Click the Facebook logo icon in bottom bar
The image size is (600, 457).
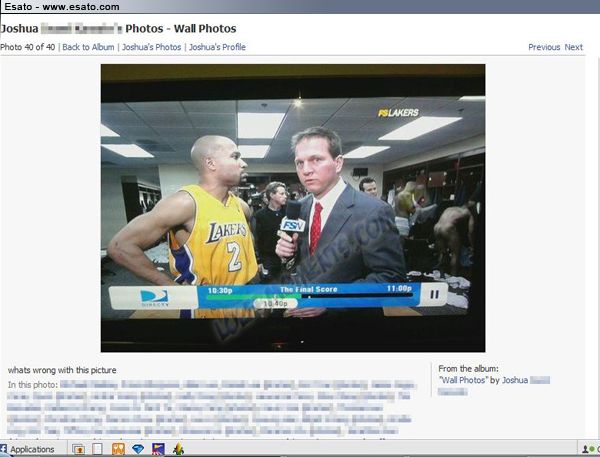pyautogui.click(x=3, y=449)
